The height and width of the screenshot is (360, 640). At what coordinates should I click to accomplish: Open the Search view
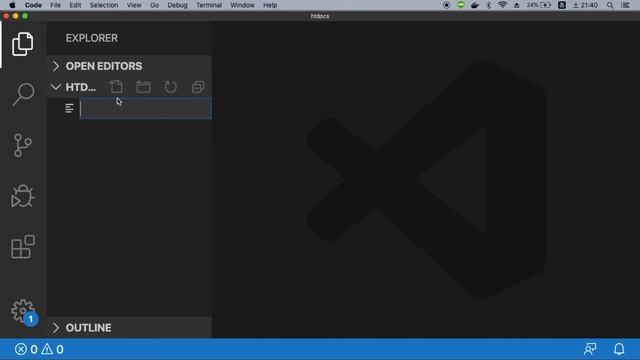(x=22, y=94)
